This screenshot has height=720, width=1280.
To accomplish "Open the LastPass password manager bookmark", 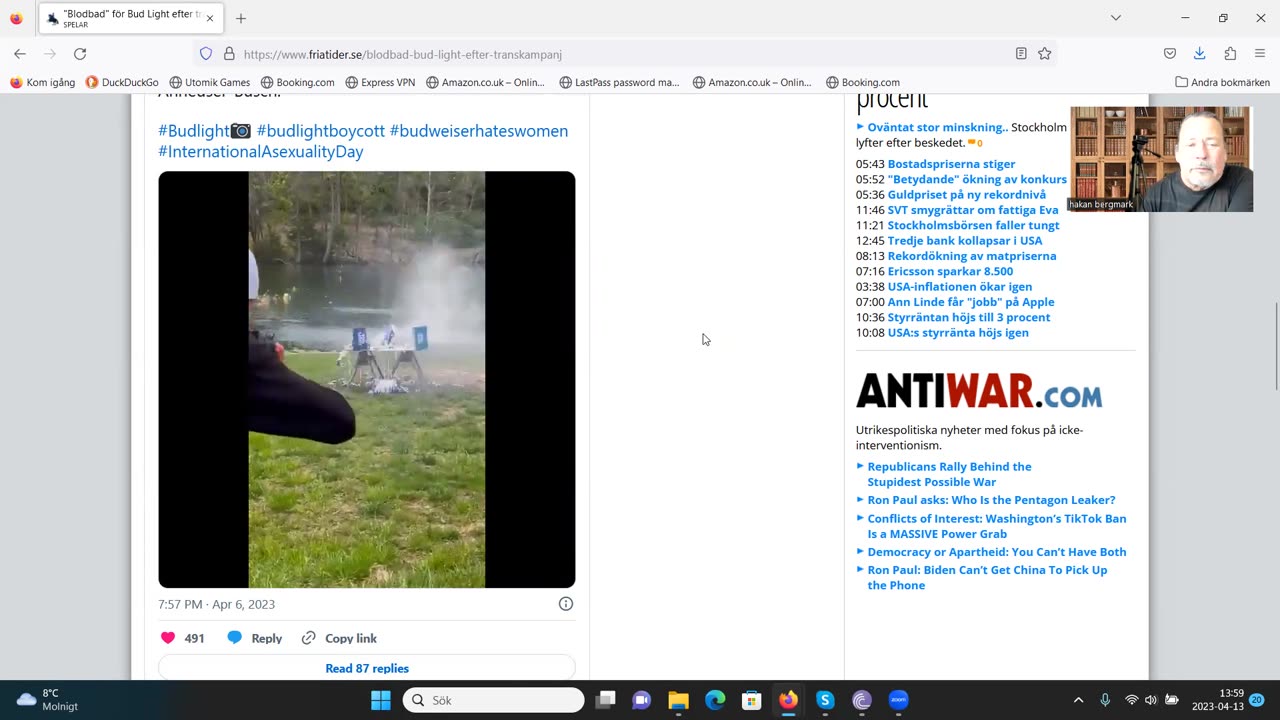I will point(620,82).
